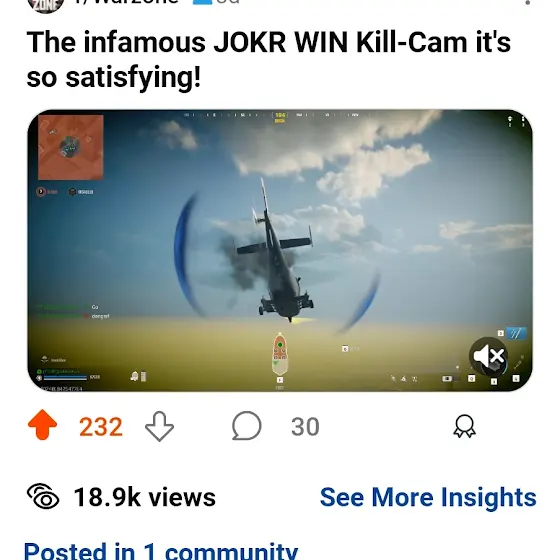
Task: Upvote the JOKR WIN Kill-Cam post
Action: pyautogui.click(x=42, y=425)
